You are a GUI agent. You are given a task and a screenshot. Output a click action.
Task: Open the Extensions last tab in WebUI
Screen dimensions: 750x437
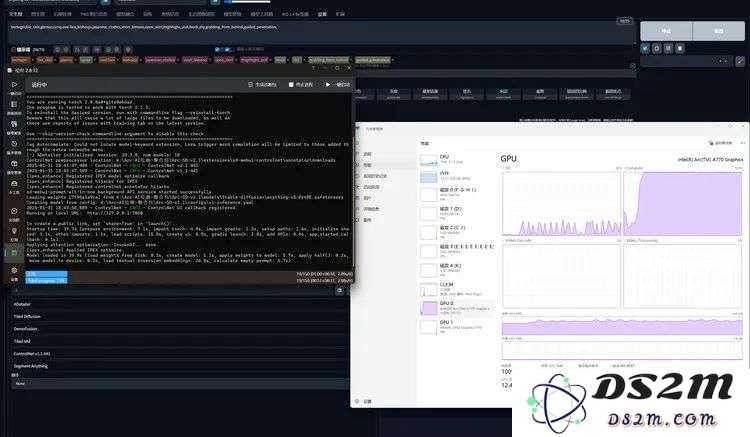(x=340, y=14)
